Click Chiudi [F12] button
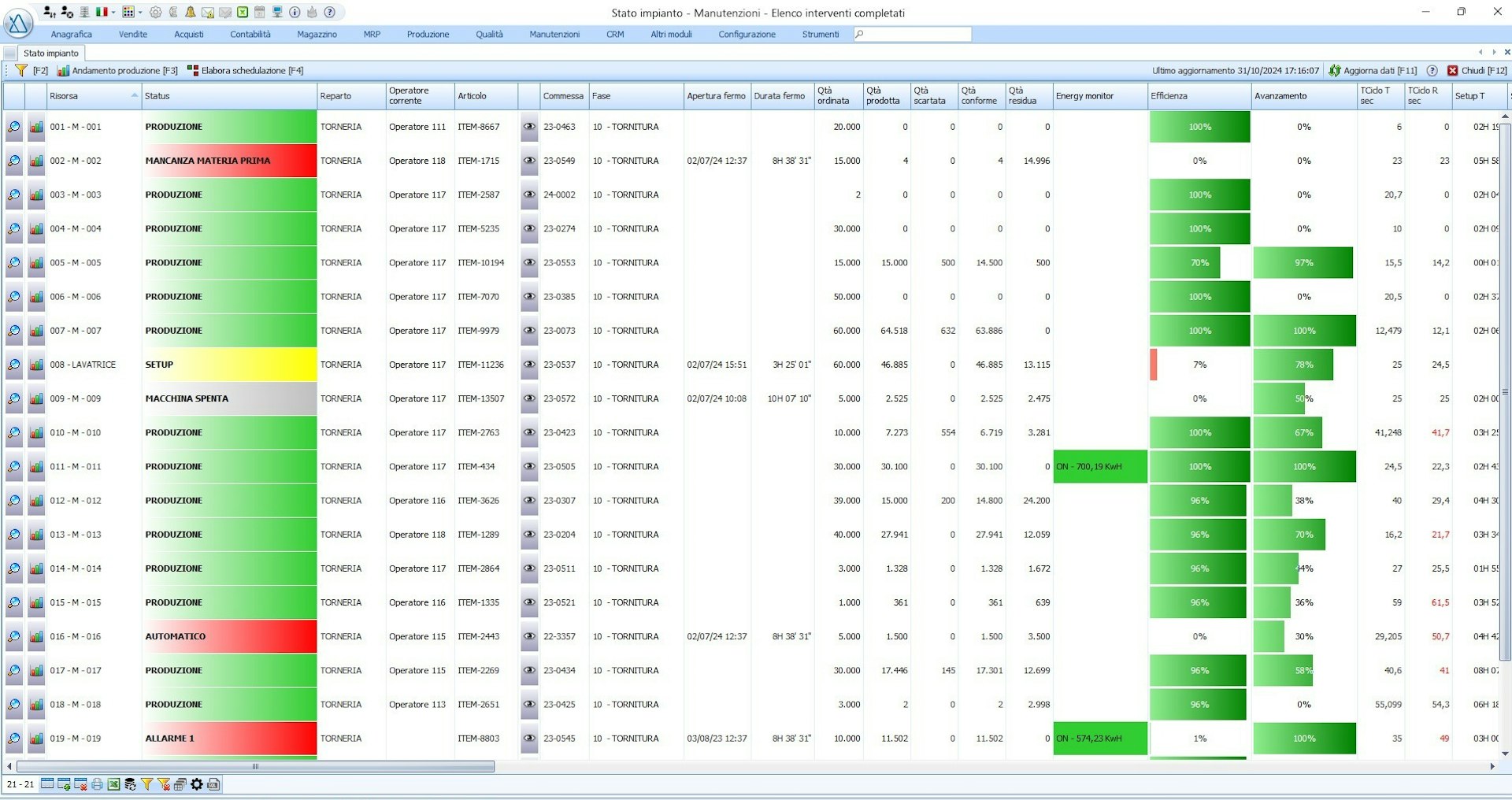 1477,71
